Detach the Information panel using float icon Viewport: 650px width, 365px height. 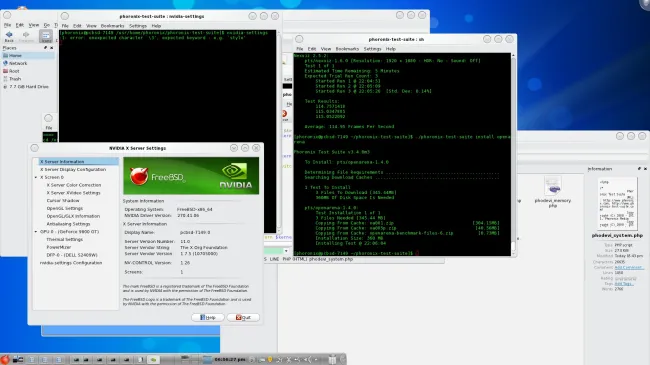point(639,169)
